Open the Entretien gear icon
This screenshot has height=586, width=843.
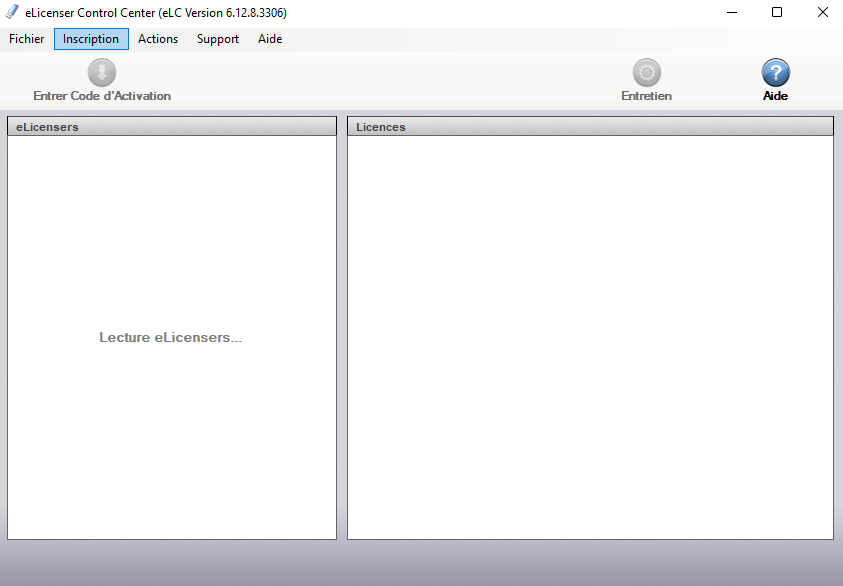[646, 73]
